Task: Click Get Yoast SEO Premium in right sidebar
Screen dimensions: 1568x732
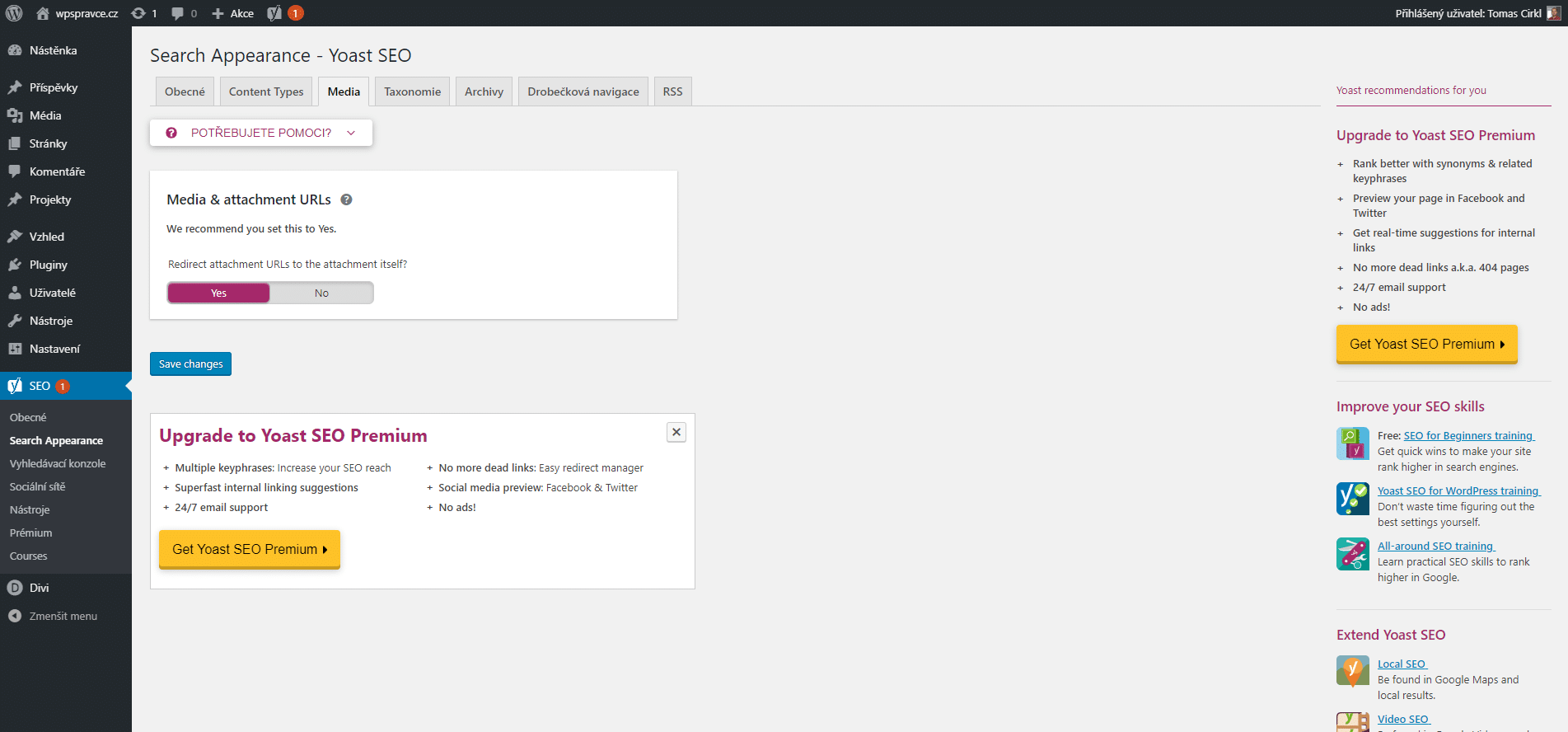Action: (1427, 344)
